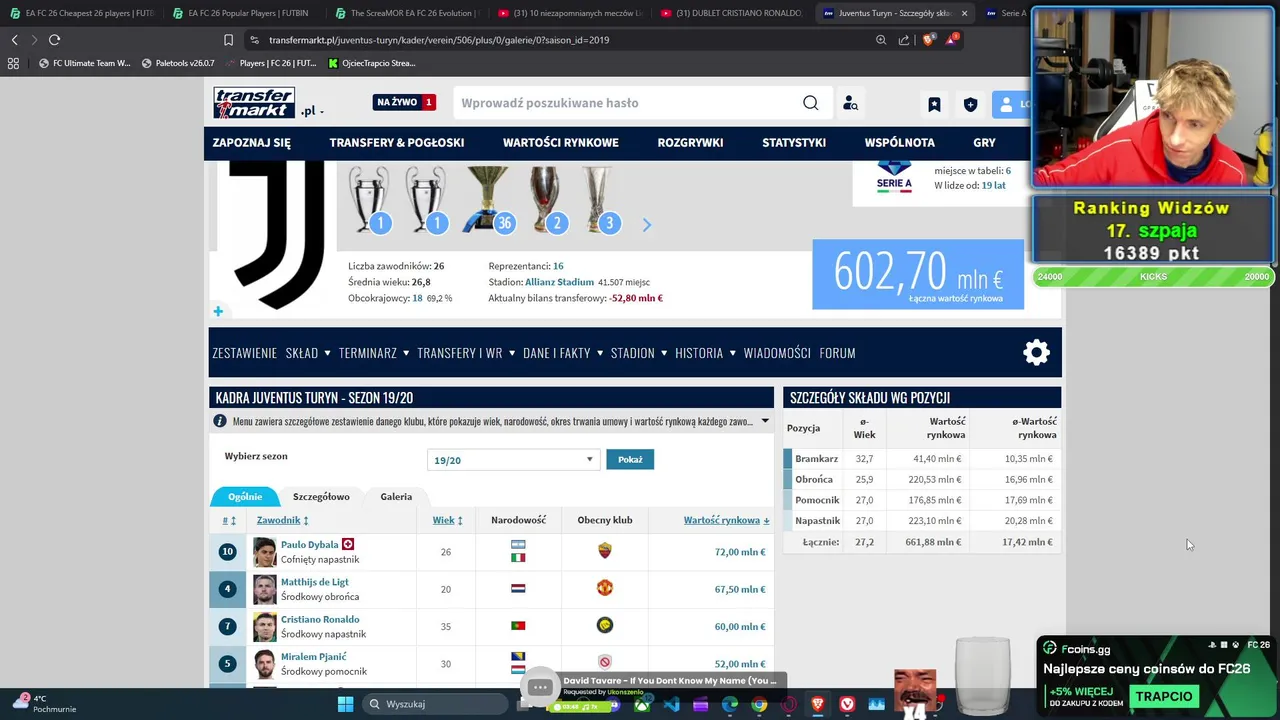Screen dimensions: 1280x720
Task: Open Matthijs de Ligt player link
Action: click(x=315, y=582)
